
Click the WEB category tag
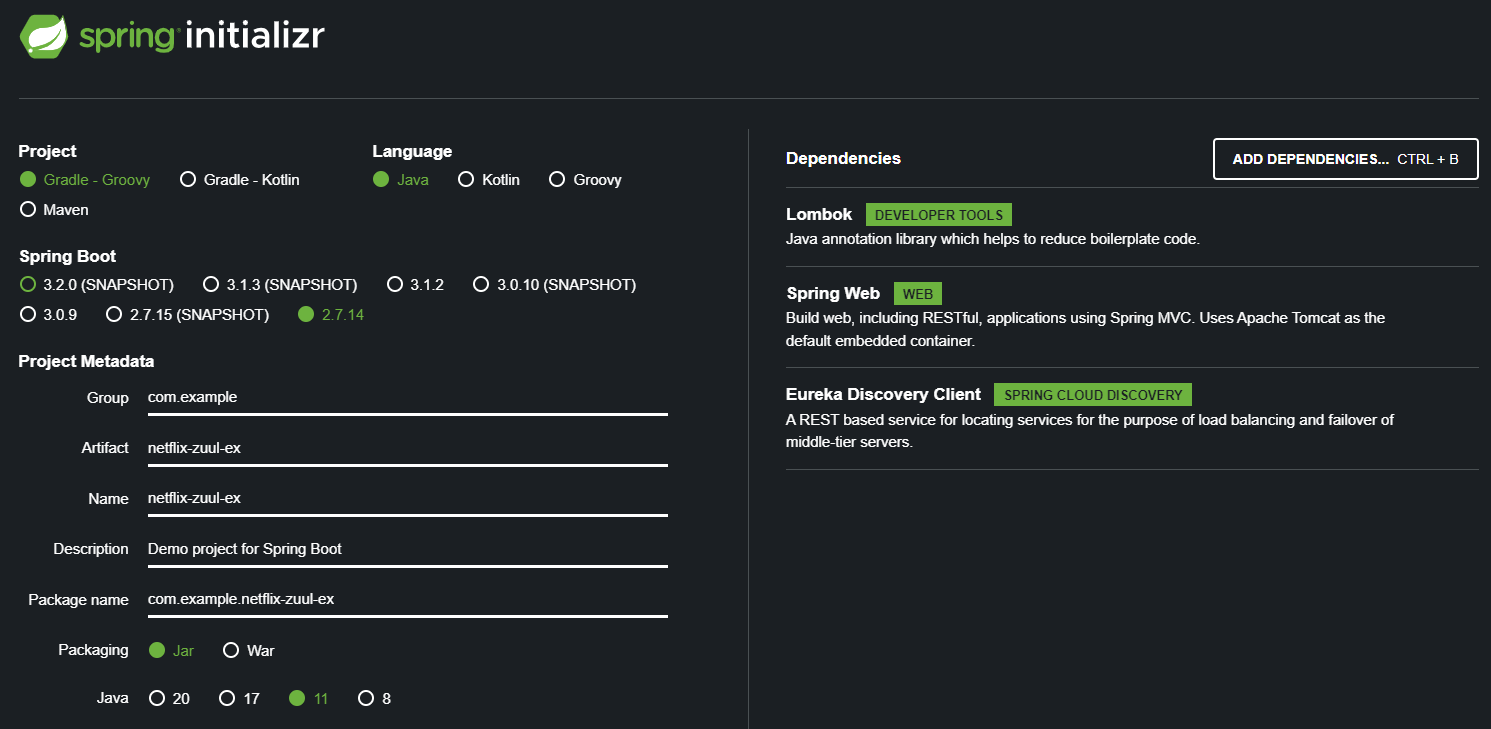[918, 294]
